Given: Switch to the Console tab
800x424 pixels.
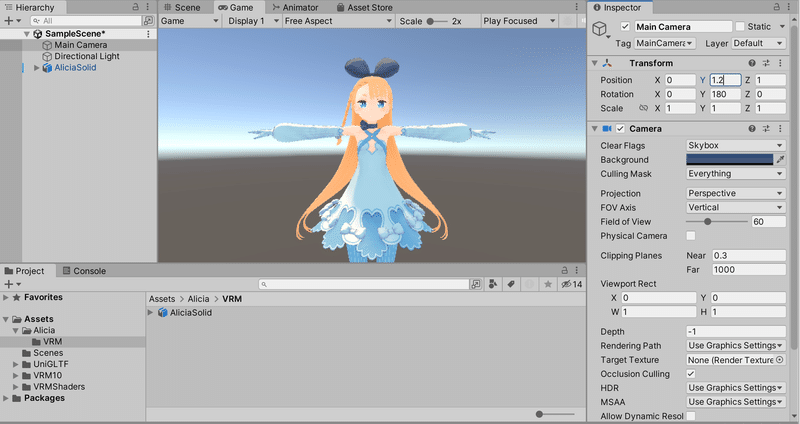Looking at the screenshot, I should coord(84,271).
